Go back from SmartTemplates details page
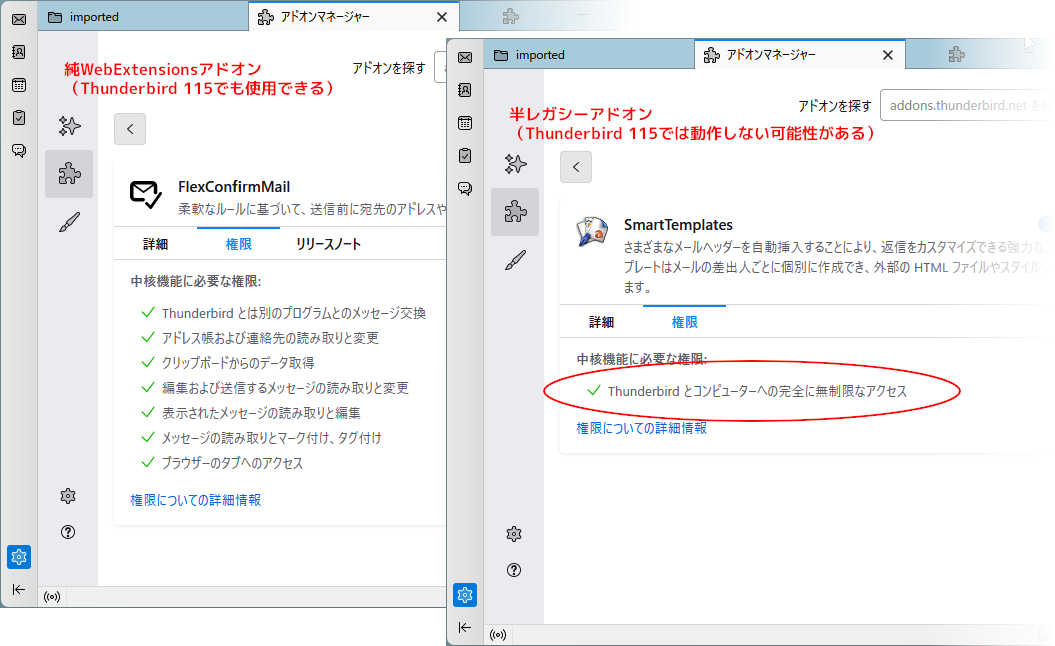1055x646 pixels. 576,167
